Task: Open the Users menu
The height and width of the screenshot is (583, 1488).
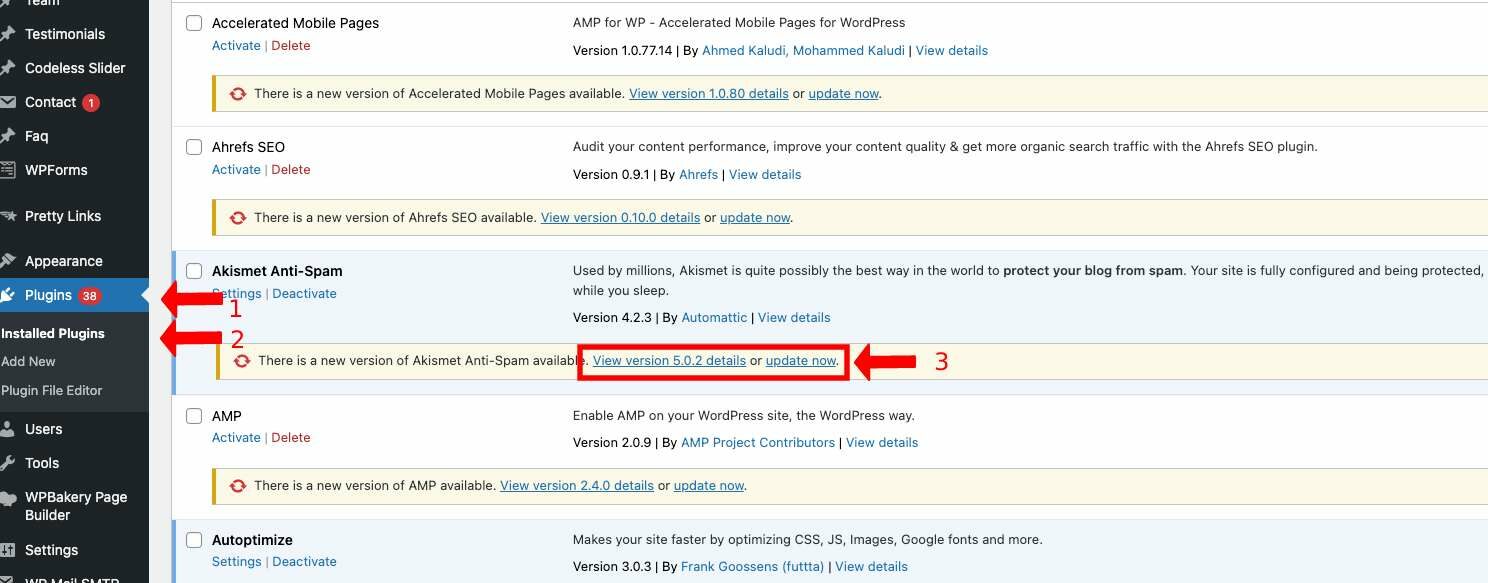Action: pyautogui.click(x=44, y=429)
